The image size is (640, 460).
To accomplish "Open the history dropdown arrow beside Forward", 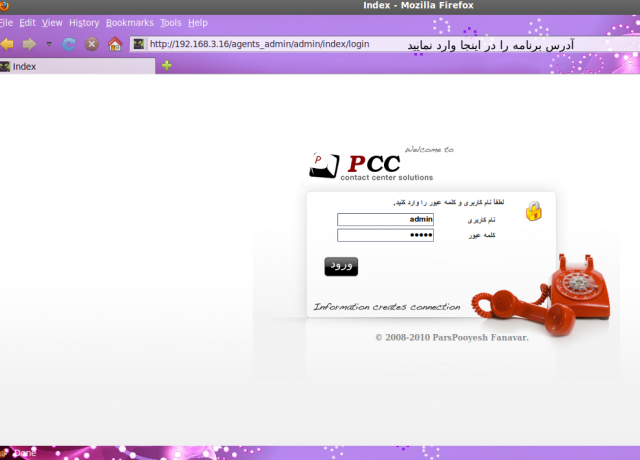I will click(49, 44).
